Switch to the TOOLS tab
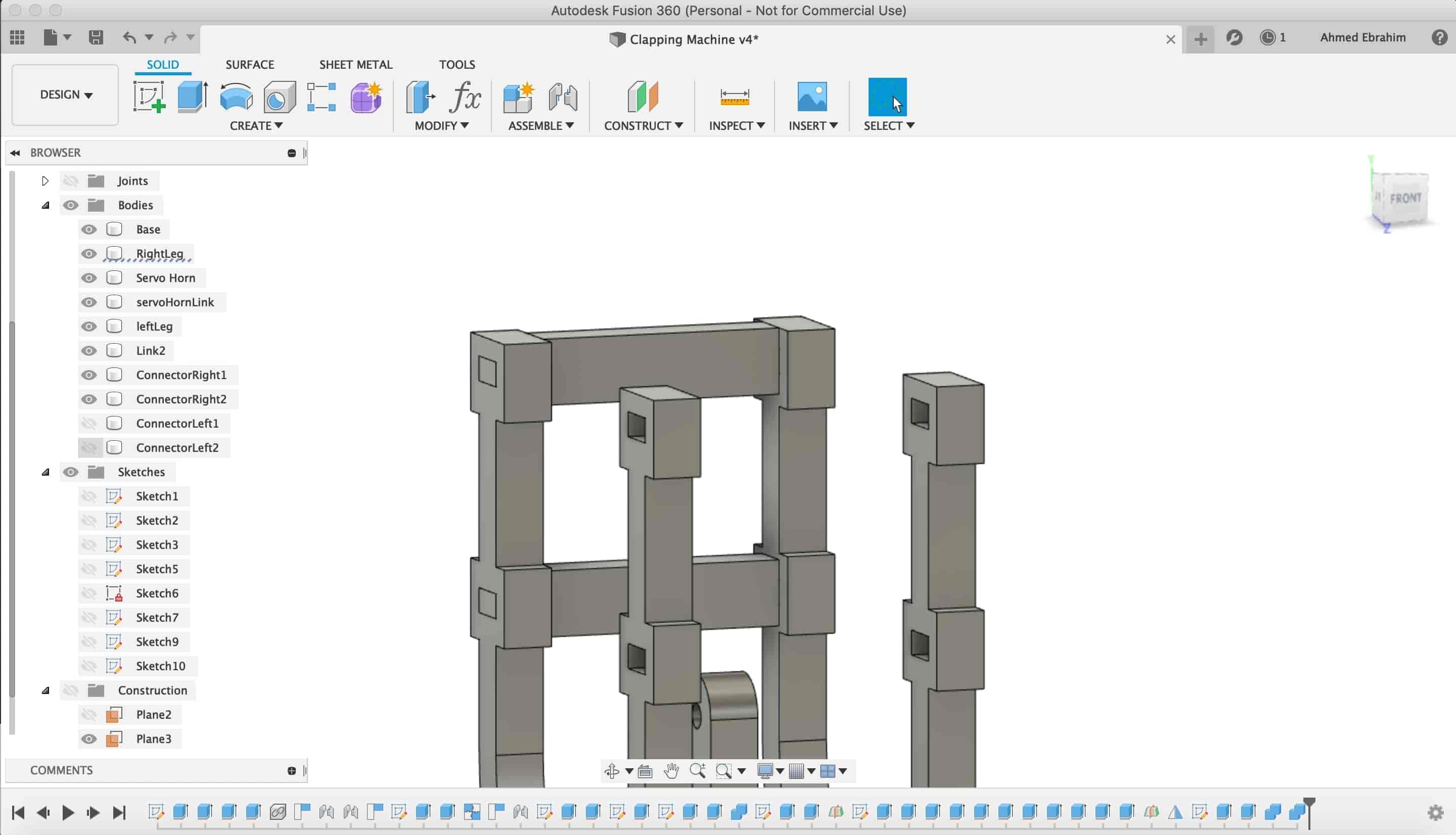This screenshot has height=835, width=1456. point(457,64)
